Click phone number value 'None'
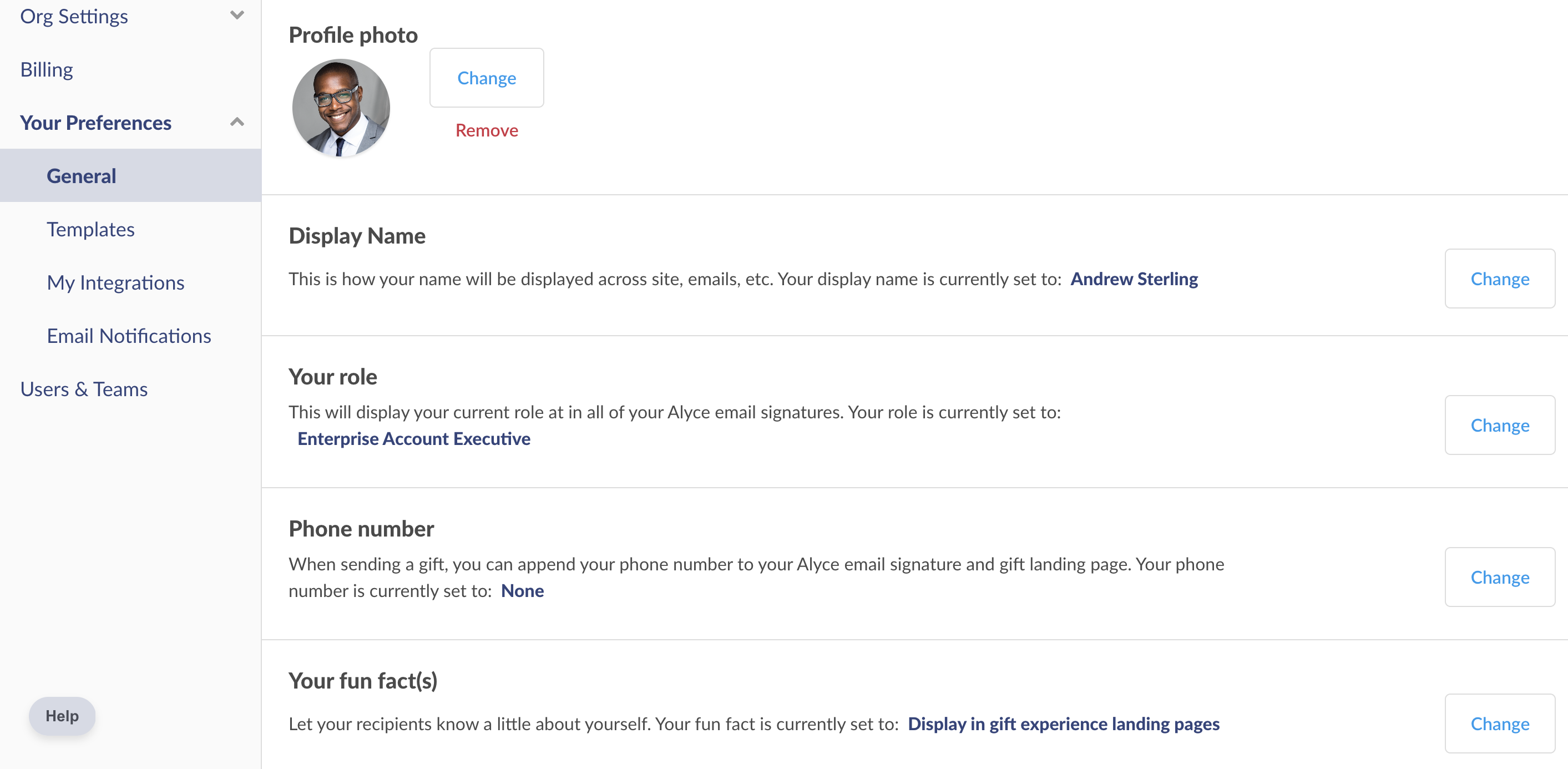1568x769 pixels. (x=522, y=590)
